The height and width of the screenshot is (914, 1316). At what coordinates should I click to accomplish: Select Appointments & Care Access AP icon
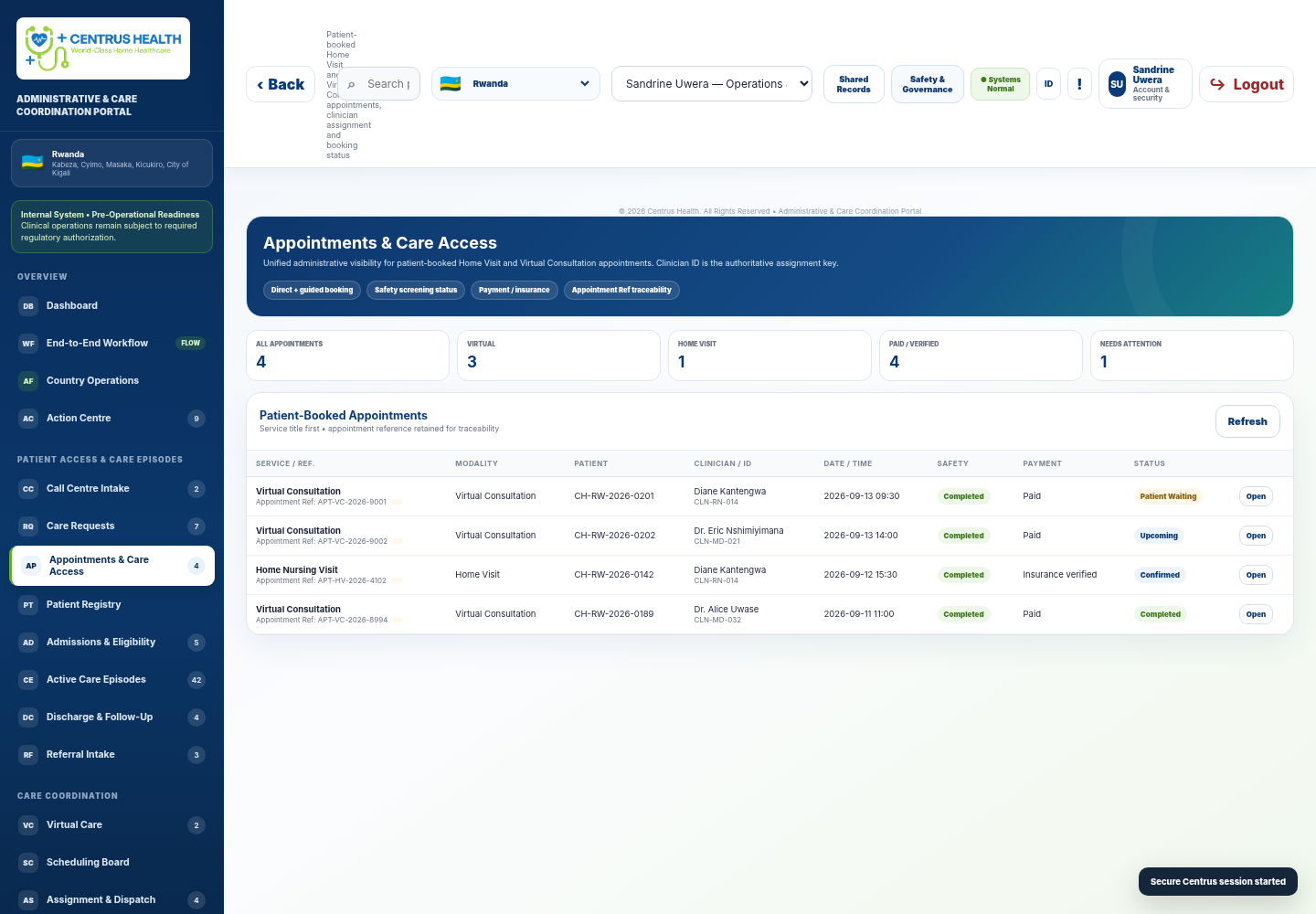pos(31,566)
